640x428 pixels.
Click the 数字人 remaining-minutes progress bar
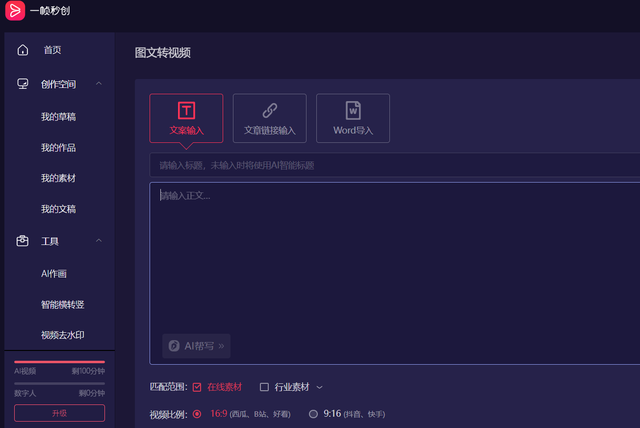coord(60,384)
